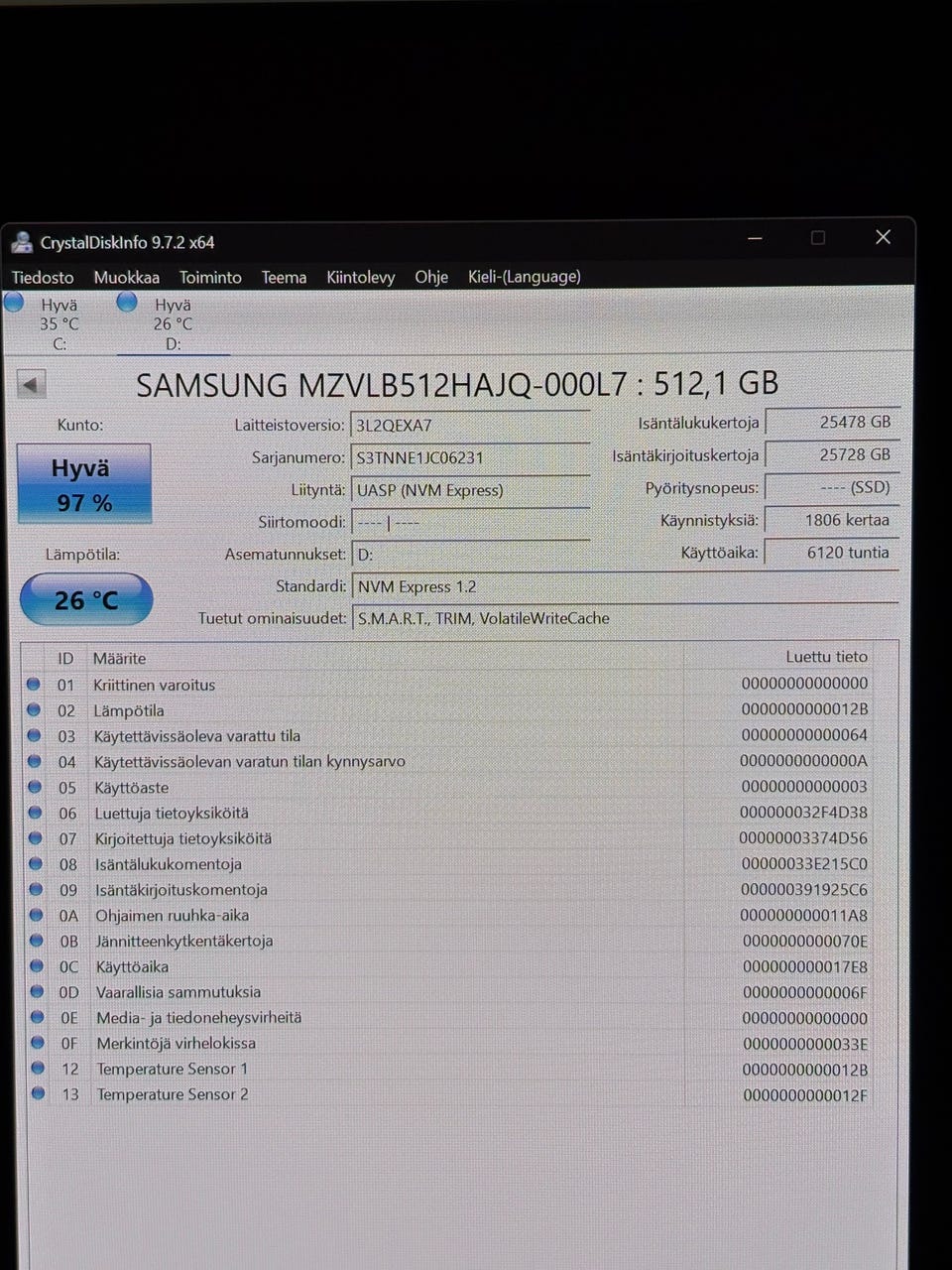The width and height of the screenshot is (952, 1270).
Task: Click the Standardi field NVM Express 1.2
Action: [x=625, y=586]
